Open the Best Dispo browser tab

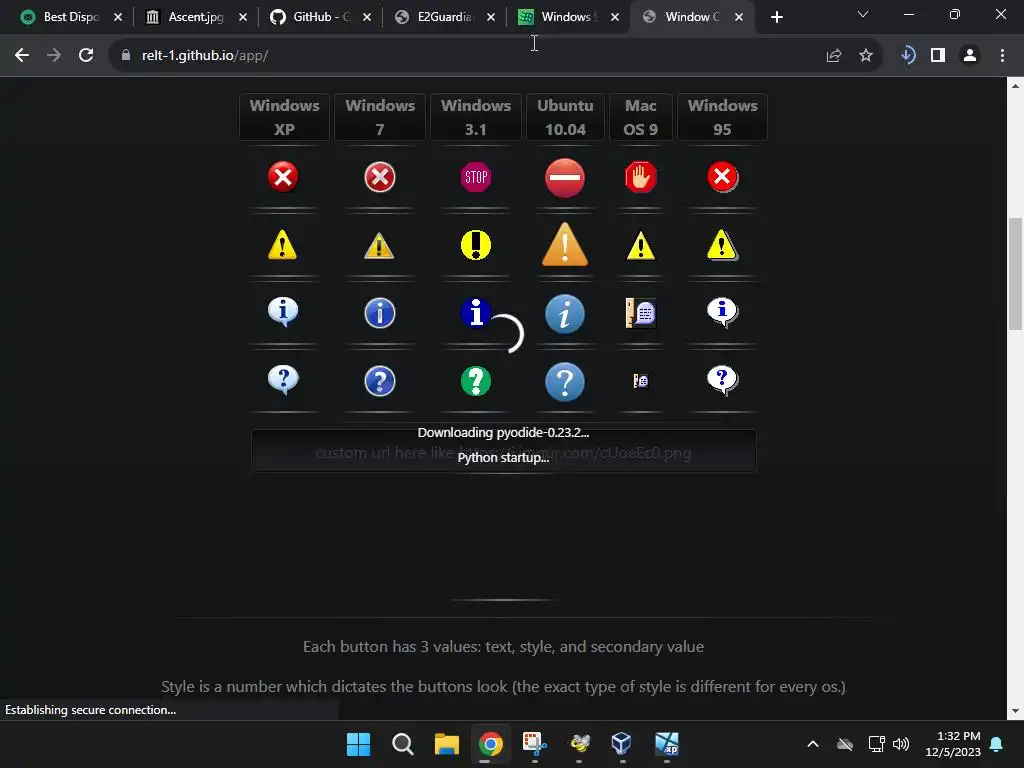(70, 17)
